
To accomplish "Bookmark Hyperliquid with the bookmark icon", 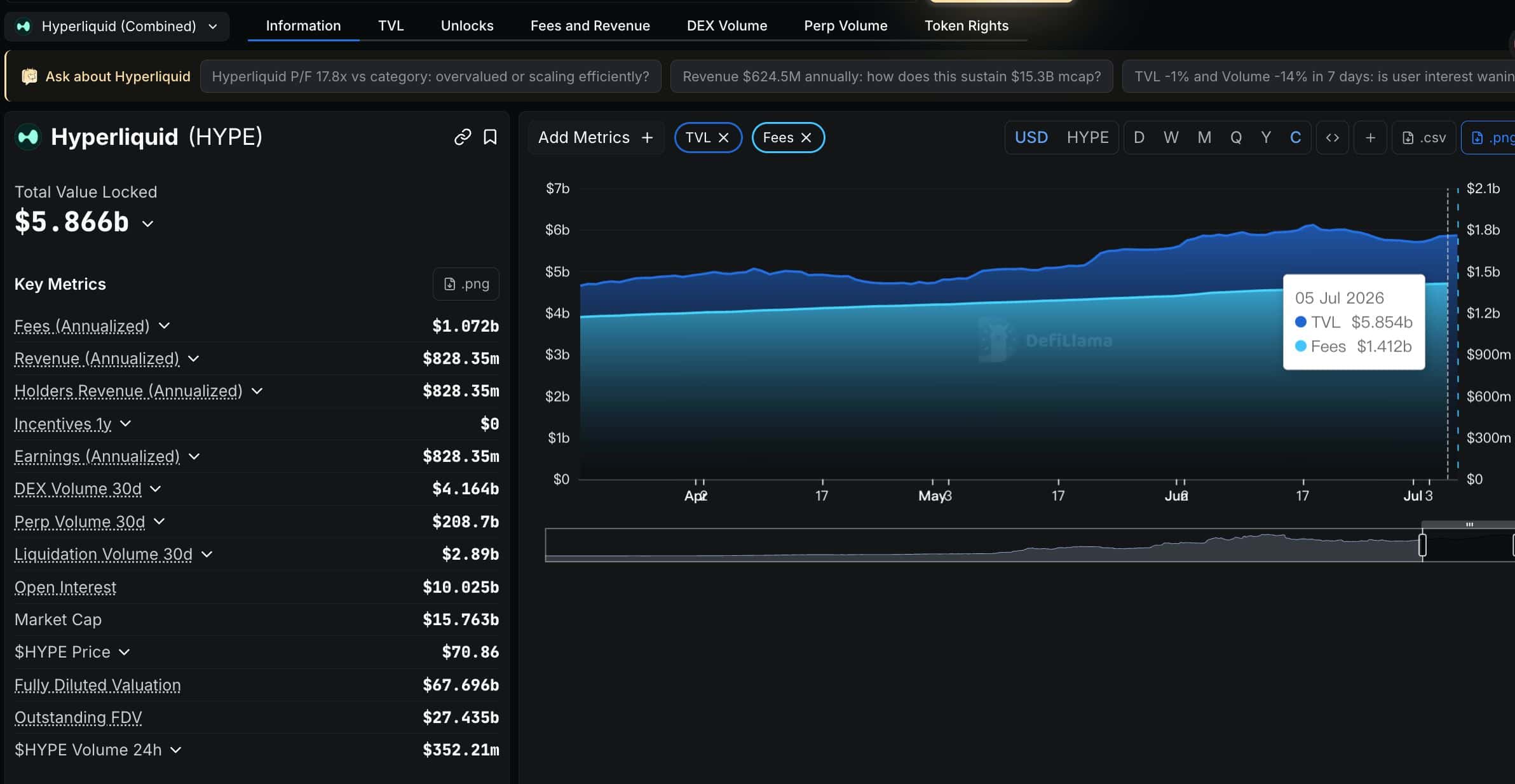I will pyautogui.click(x=490, y=137).
